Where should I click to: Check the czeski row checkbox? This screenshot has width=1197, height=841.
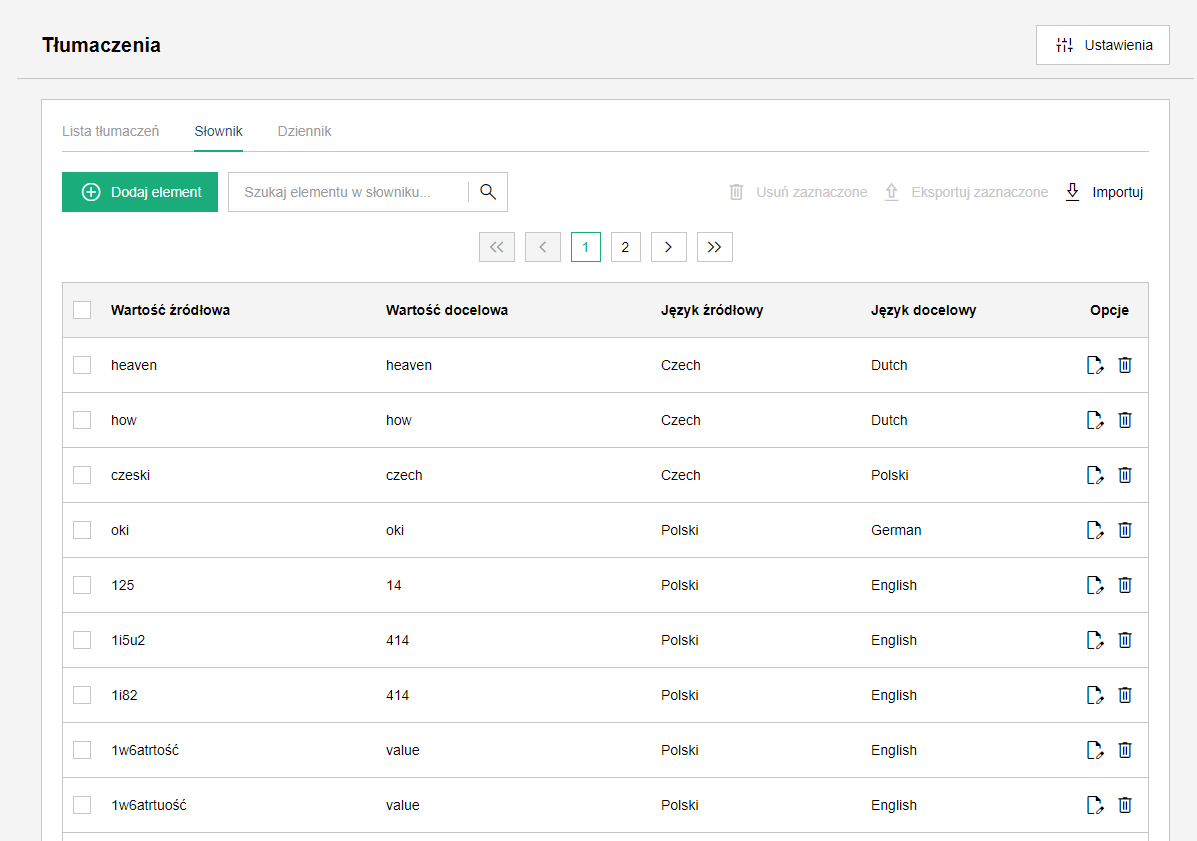coord(82,475)
